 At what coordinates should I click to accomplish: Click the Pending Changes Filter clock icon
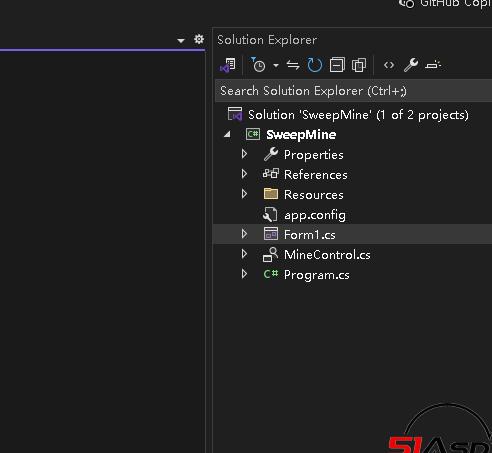point(258,65)
